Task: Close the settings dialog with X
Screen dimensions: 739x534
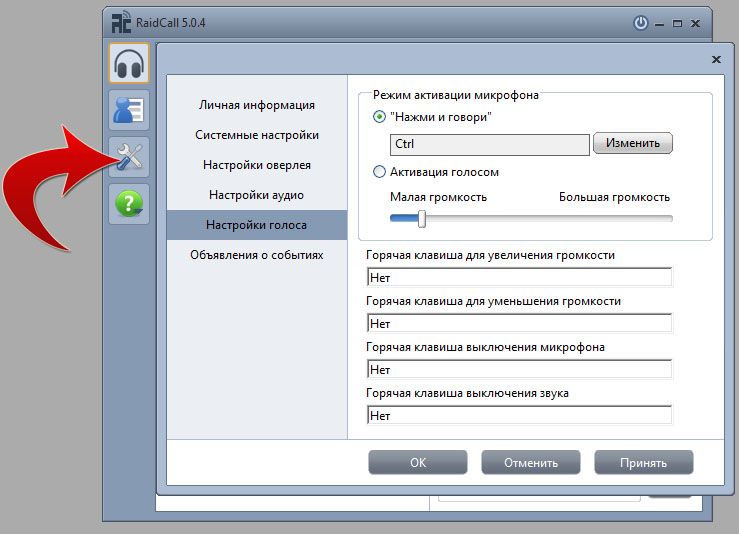Action: [x=716, y=59]
